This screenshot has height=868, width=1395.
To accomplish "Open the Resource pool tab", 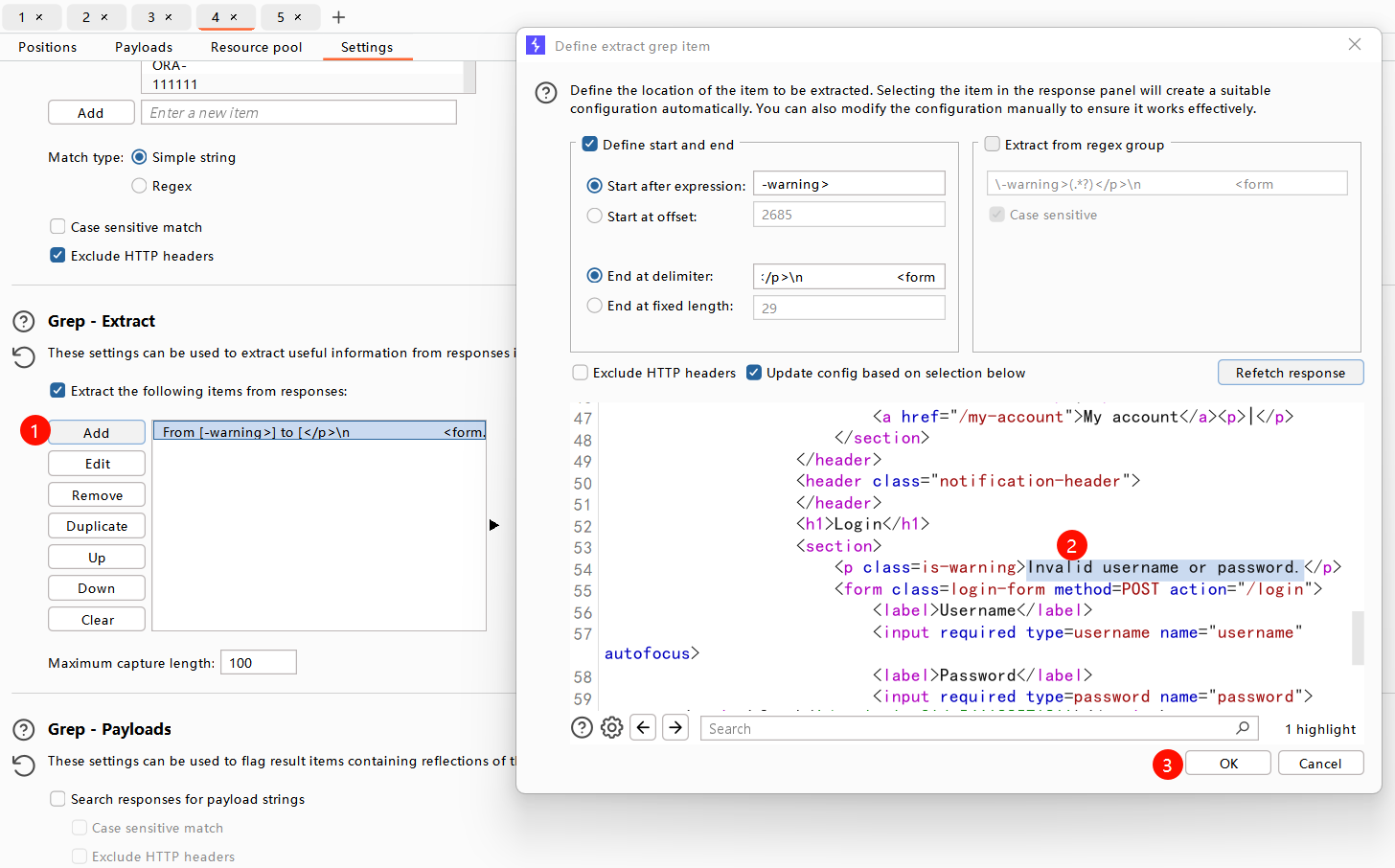I will 256,47.
